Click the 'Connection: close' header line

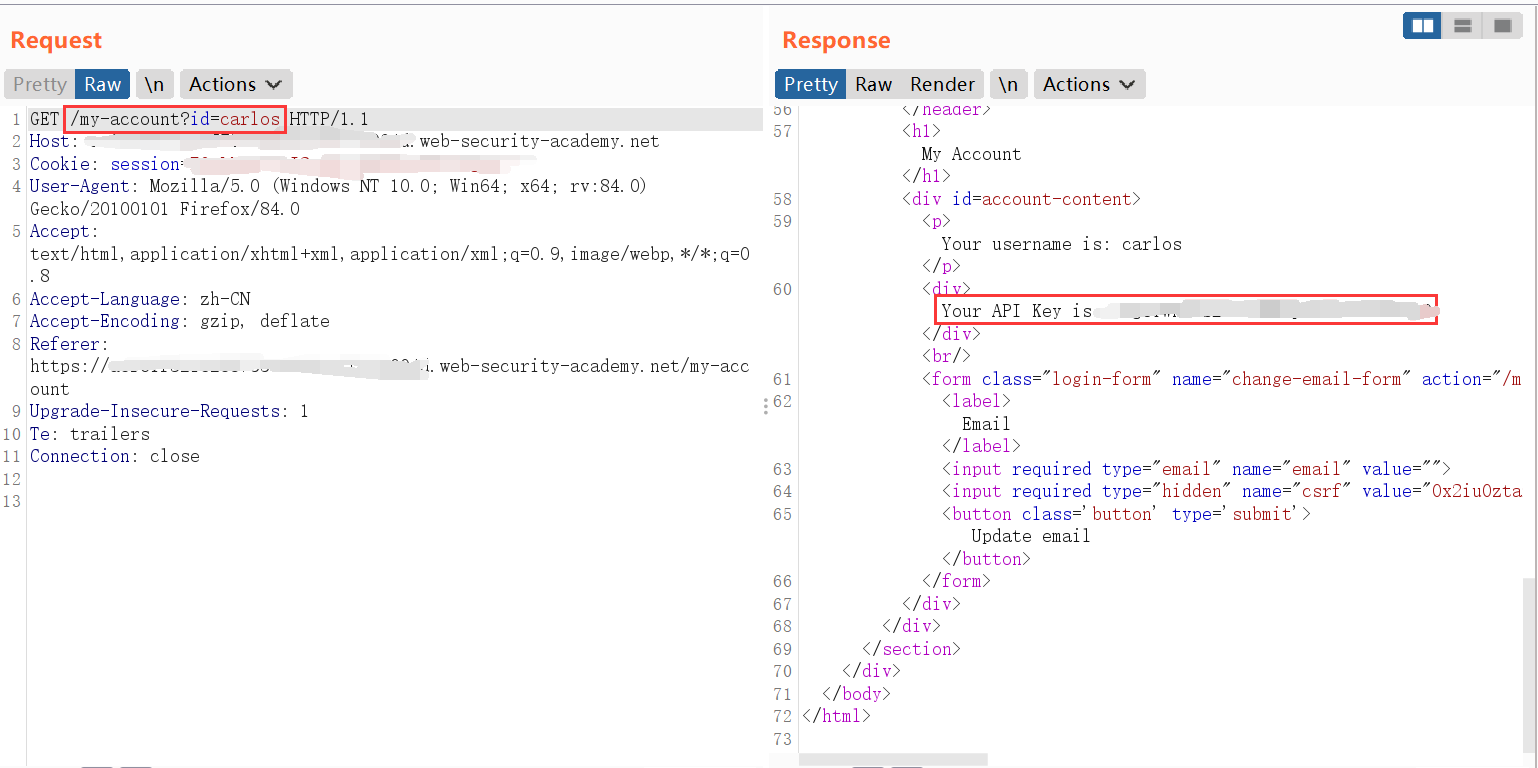pos(114,456)
